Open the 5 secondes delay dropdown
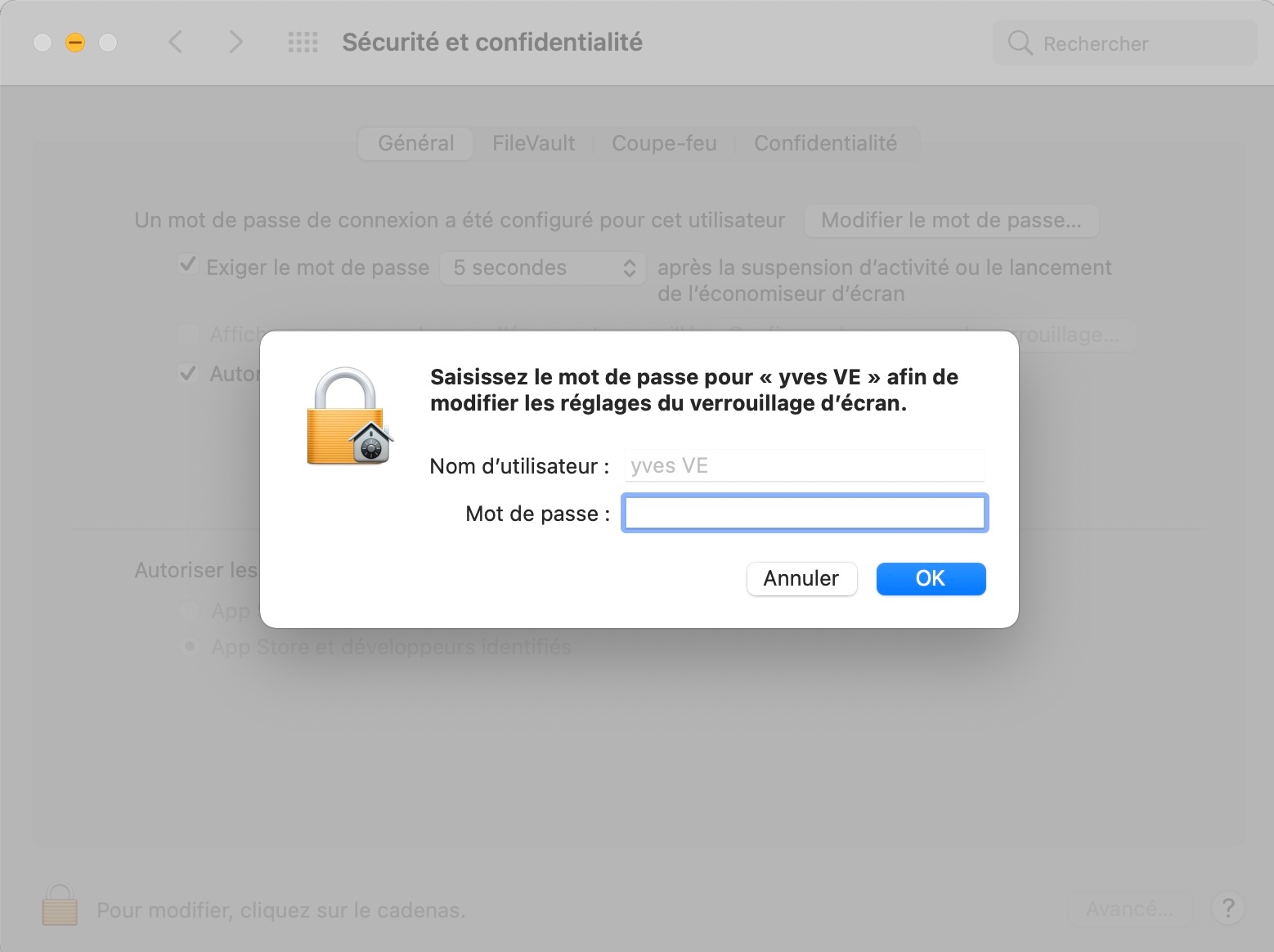The image size is (1274, 952). click(x=542, y=268)
